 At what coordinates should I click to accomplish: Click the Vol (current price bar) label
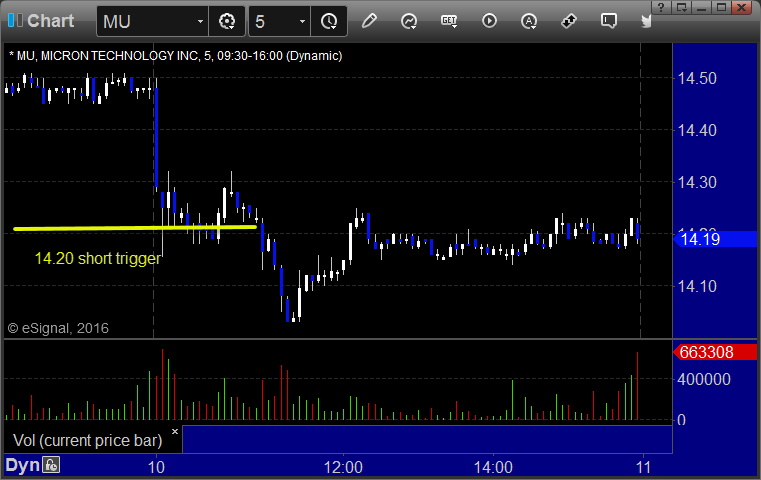pyautogui.click(x=87, y=440)
